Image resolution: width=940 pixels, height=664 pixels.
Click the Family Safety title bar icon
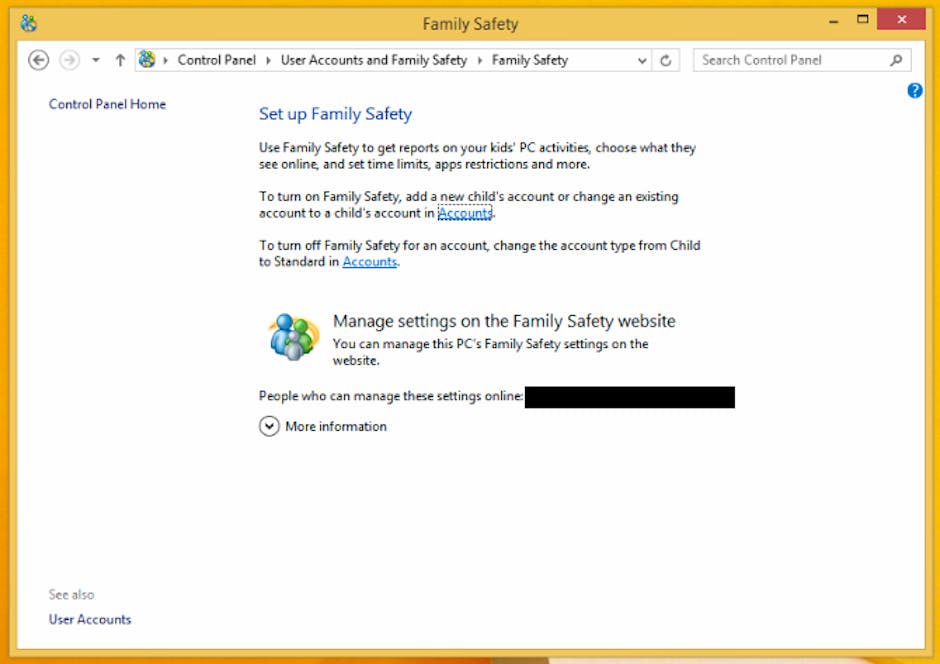tap(29, 22)
